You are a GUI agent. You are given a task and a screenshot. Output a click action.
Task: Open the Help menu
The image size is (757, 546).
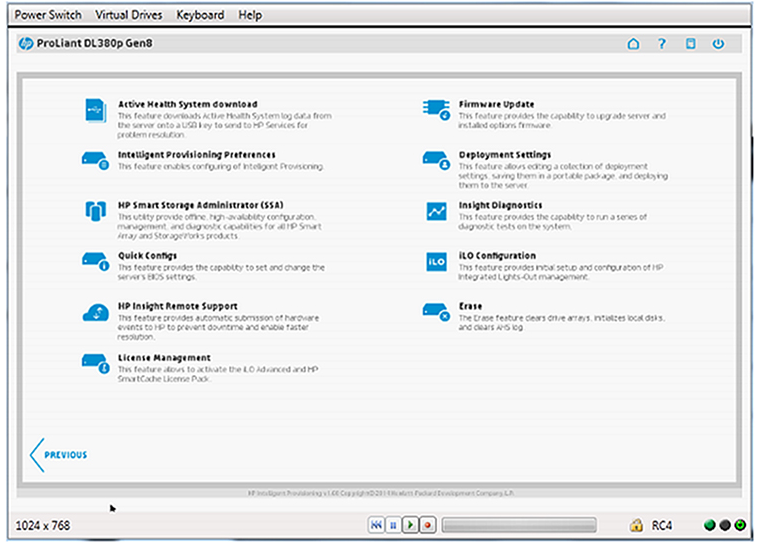point(250,15)
